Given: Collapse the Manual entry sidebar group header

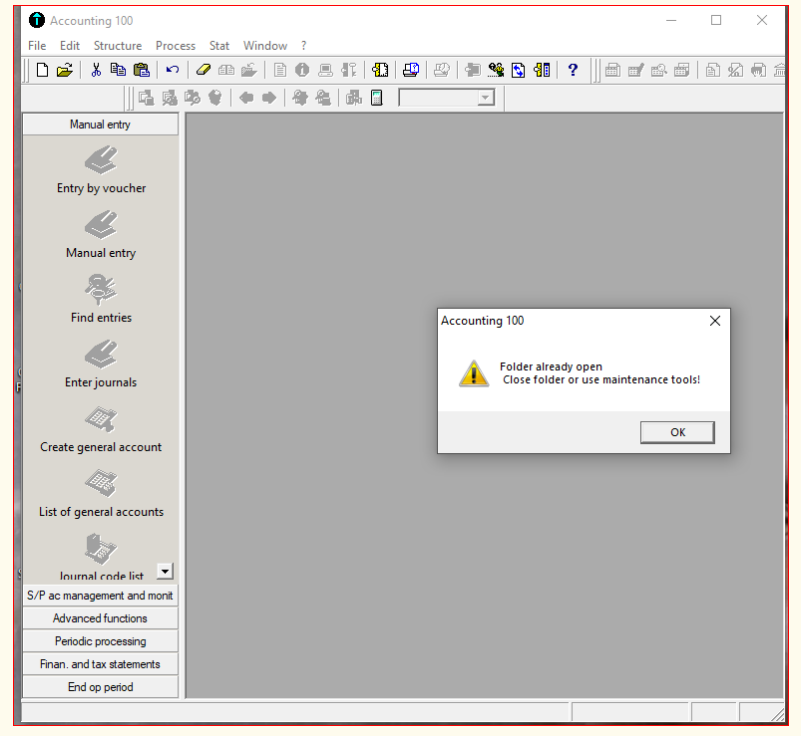Looking at the screenshot, I should tap(101, 125).
